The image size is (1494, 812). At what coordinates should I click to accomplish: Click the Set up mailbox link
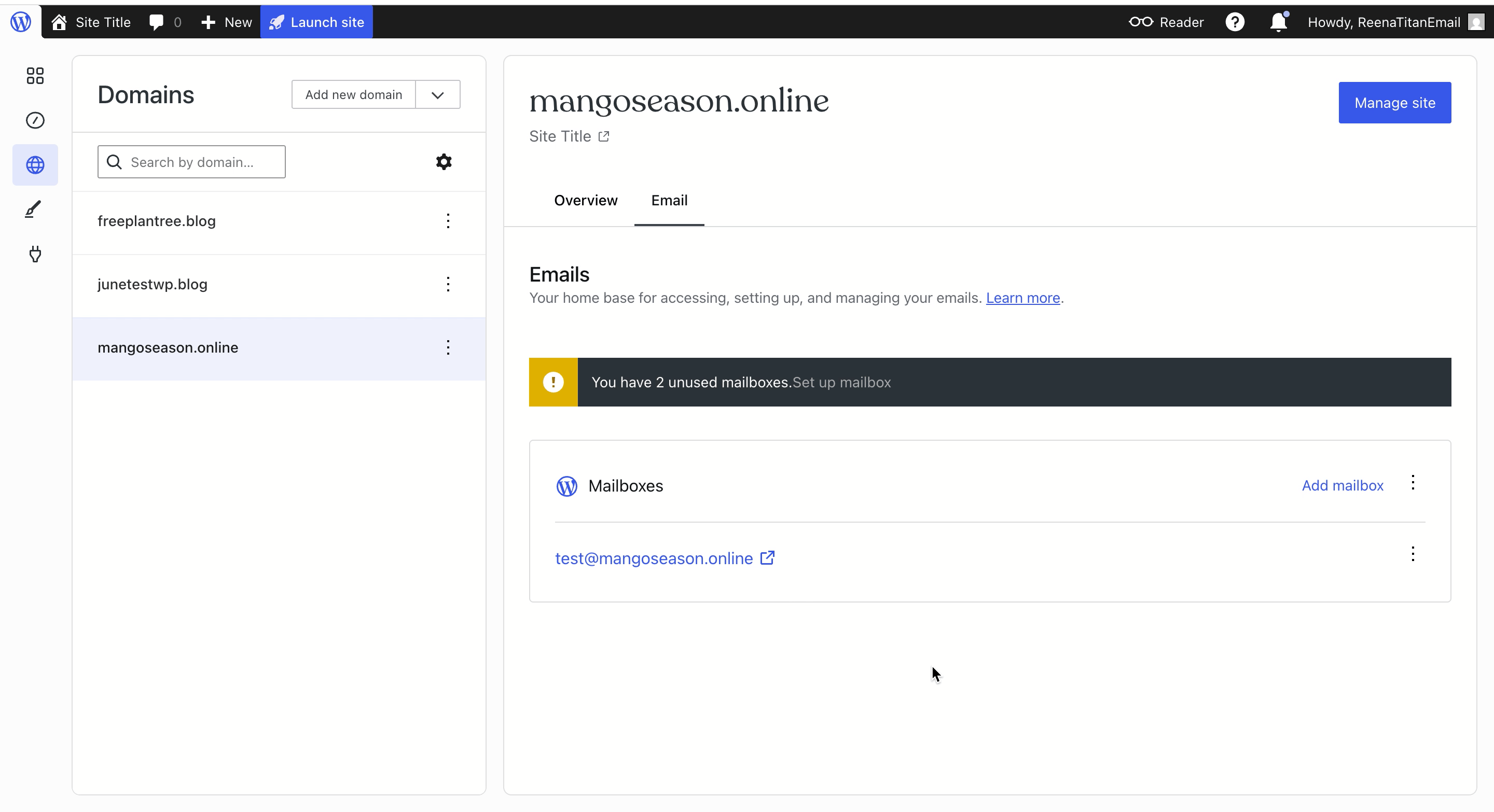coord(841,383)
